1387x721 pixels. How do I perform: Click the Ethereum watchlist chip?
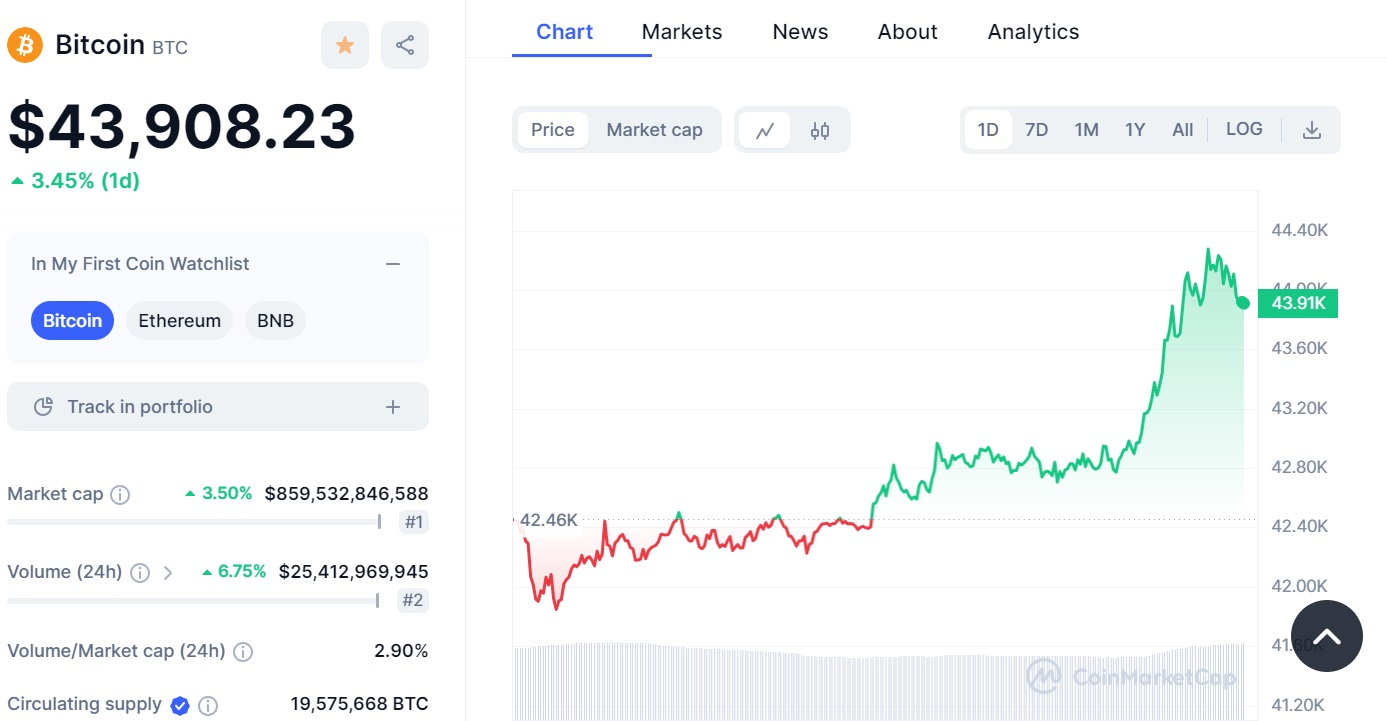click(179, 321)
